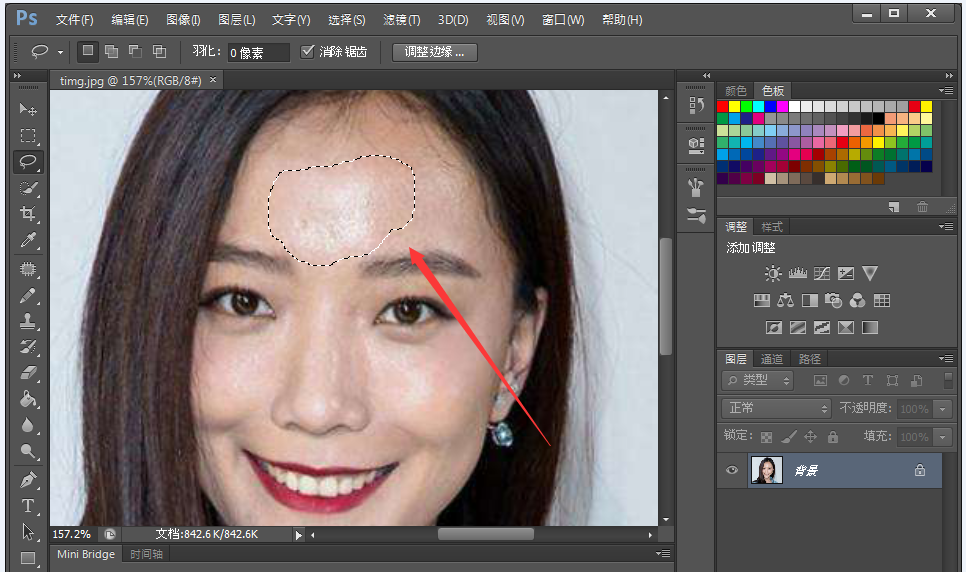Toggle lock position
Image resolution: width=966 pixels, height=572 pixels.
(811, 437)
